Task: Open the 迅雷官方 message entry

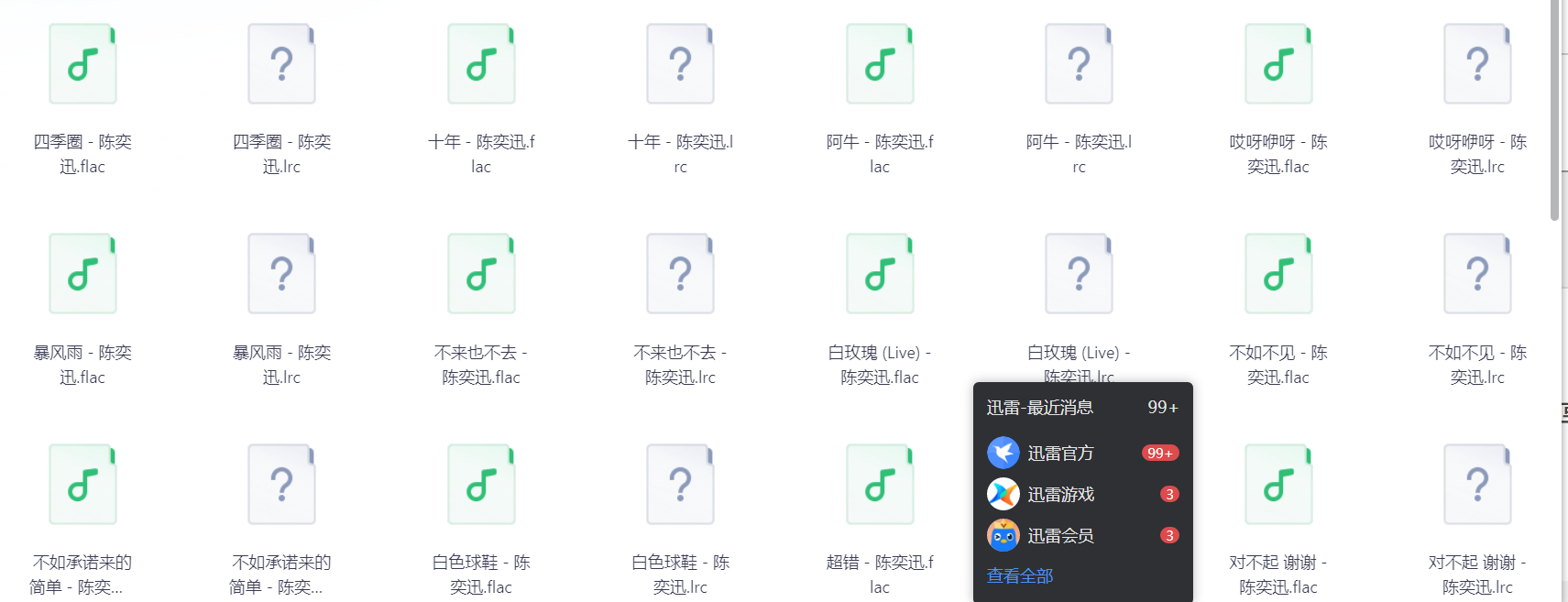Action: click(x=1083, y=453)
